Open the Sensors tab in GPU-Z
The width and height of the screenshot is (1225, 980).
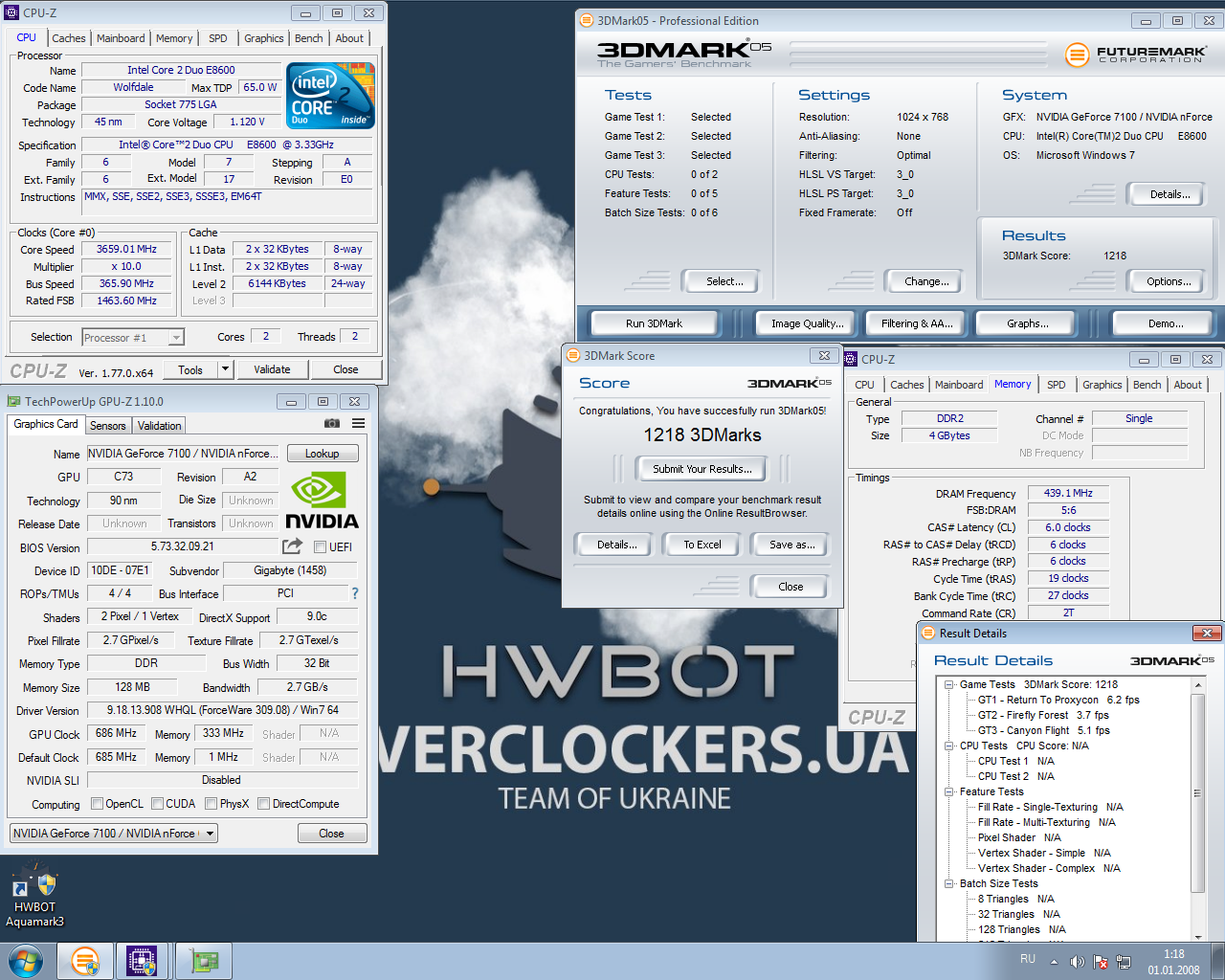point(108,426)
